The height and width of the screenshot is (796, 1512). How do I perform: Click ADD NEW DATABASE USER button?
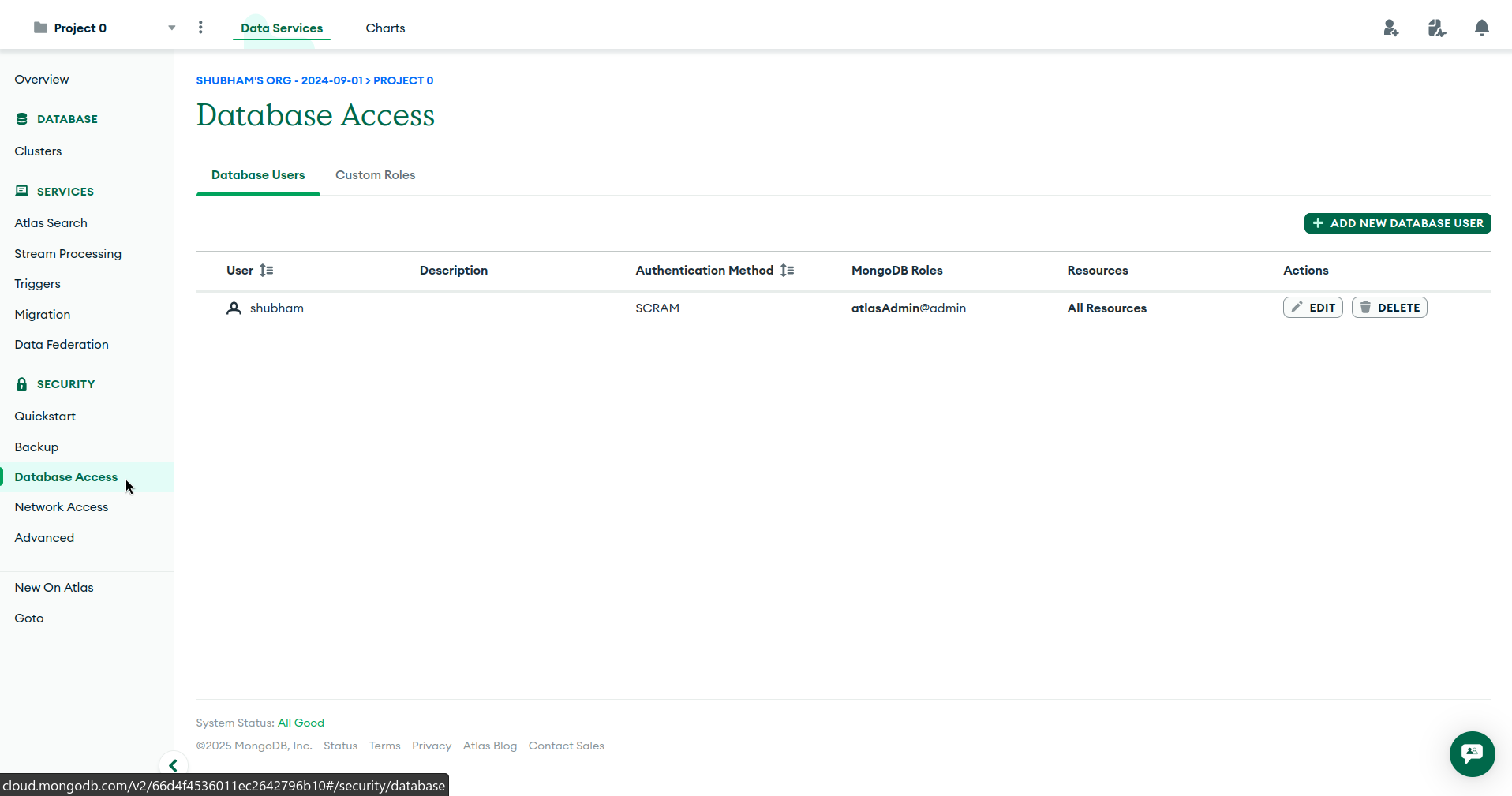(1397, 223)
